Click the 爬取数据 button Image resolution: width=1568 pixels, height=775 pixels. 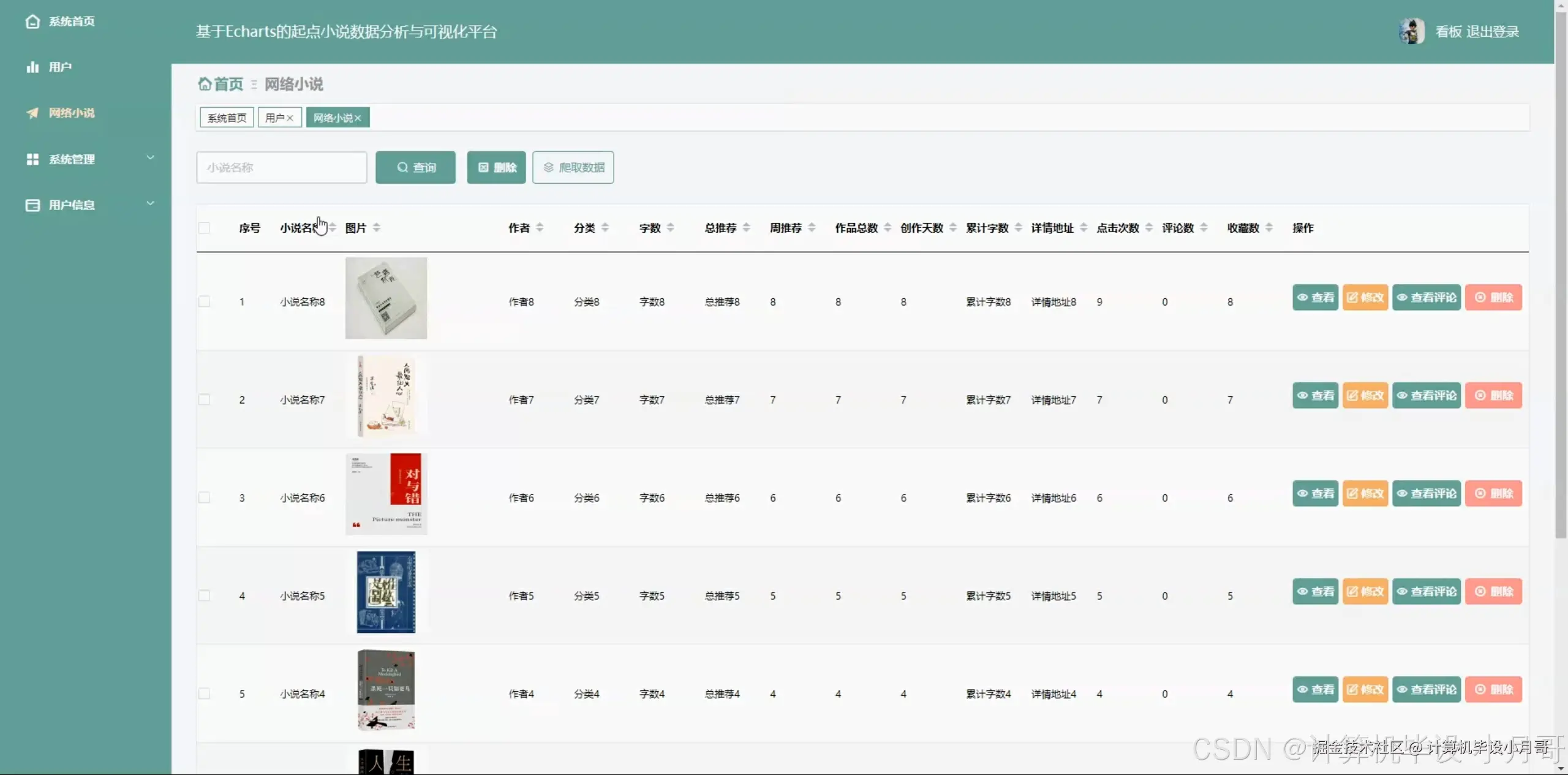coord(573,167)
